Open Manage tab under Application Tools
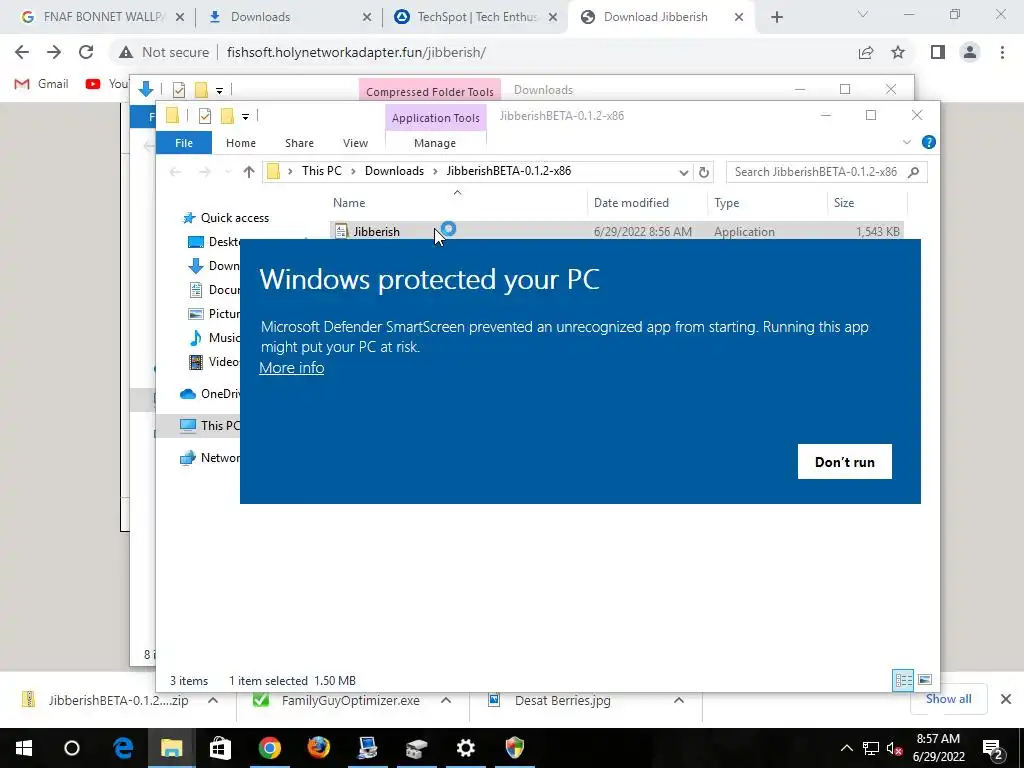This screenshot has width=1024, height=768. [435, 143]
